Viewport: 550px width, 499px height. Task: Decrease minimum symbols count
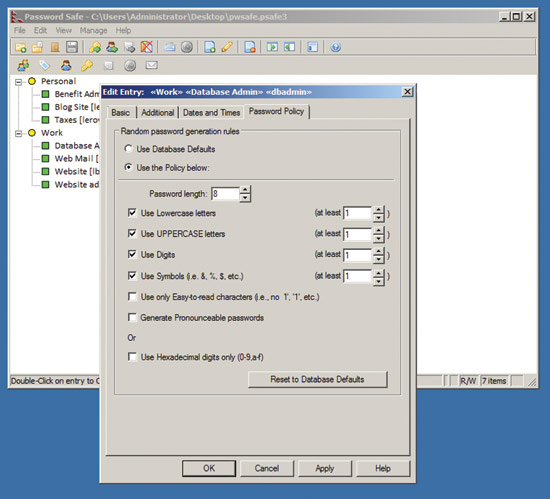[378, 281]
